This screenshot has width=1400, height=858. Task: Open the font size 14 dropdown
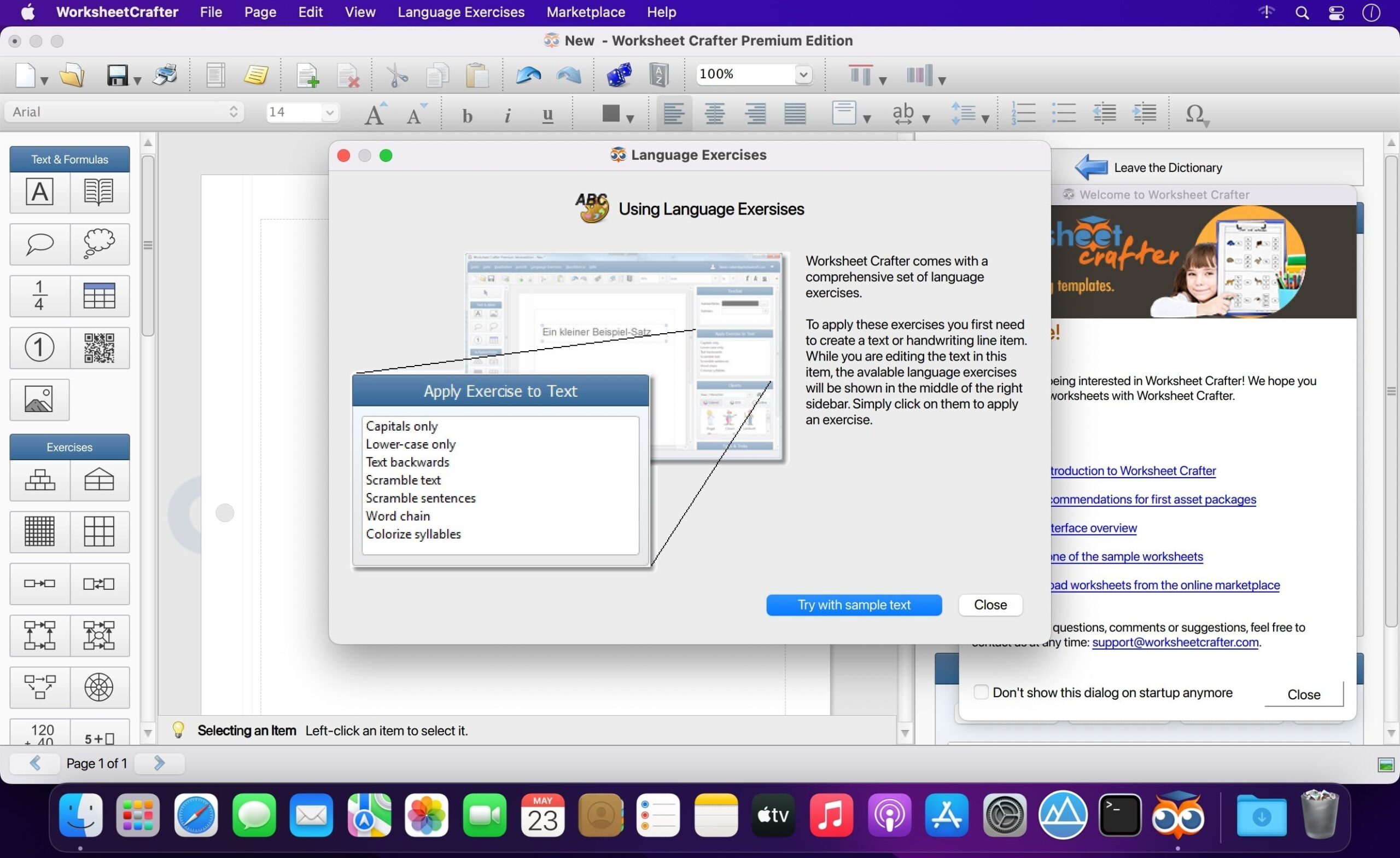pyautogui.click(x=329, y=112)
